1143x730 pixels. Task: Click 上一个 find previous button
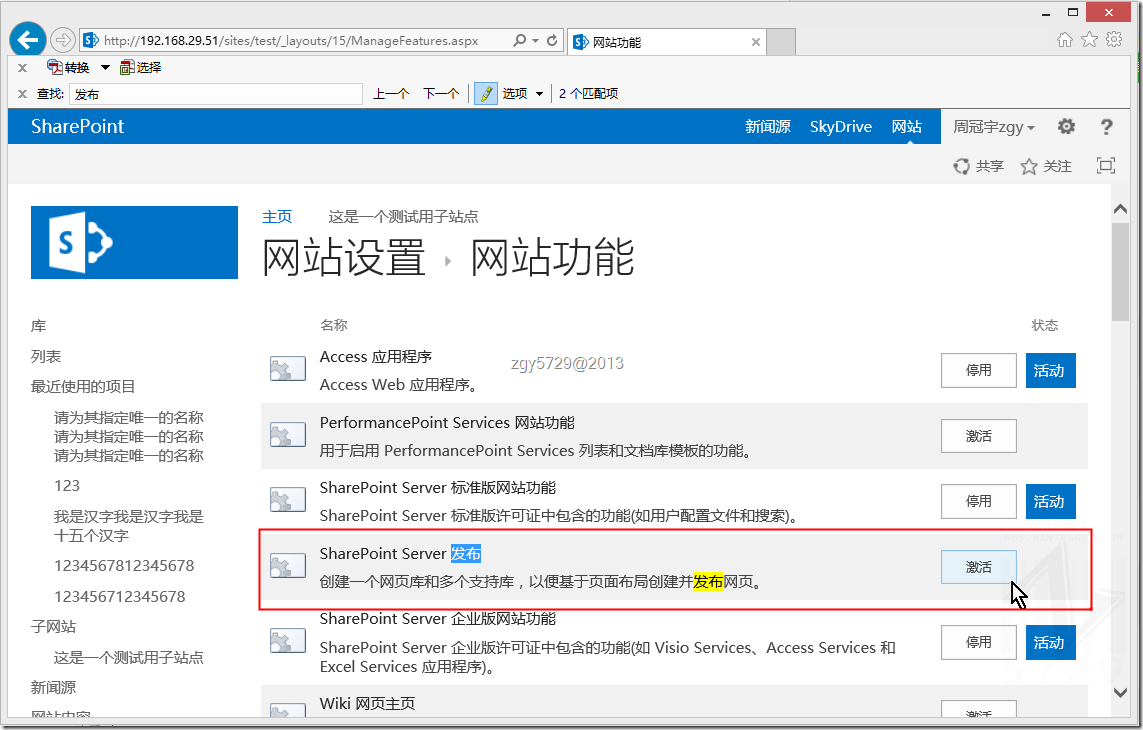(x=391, y=93)
